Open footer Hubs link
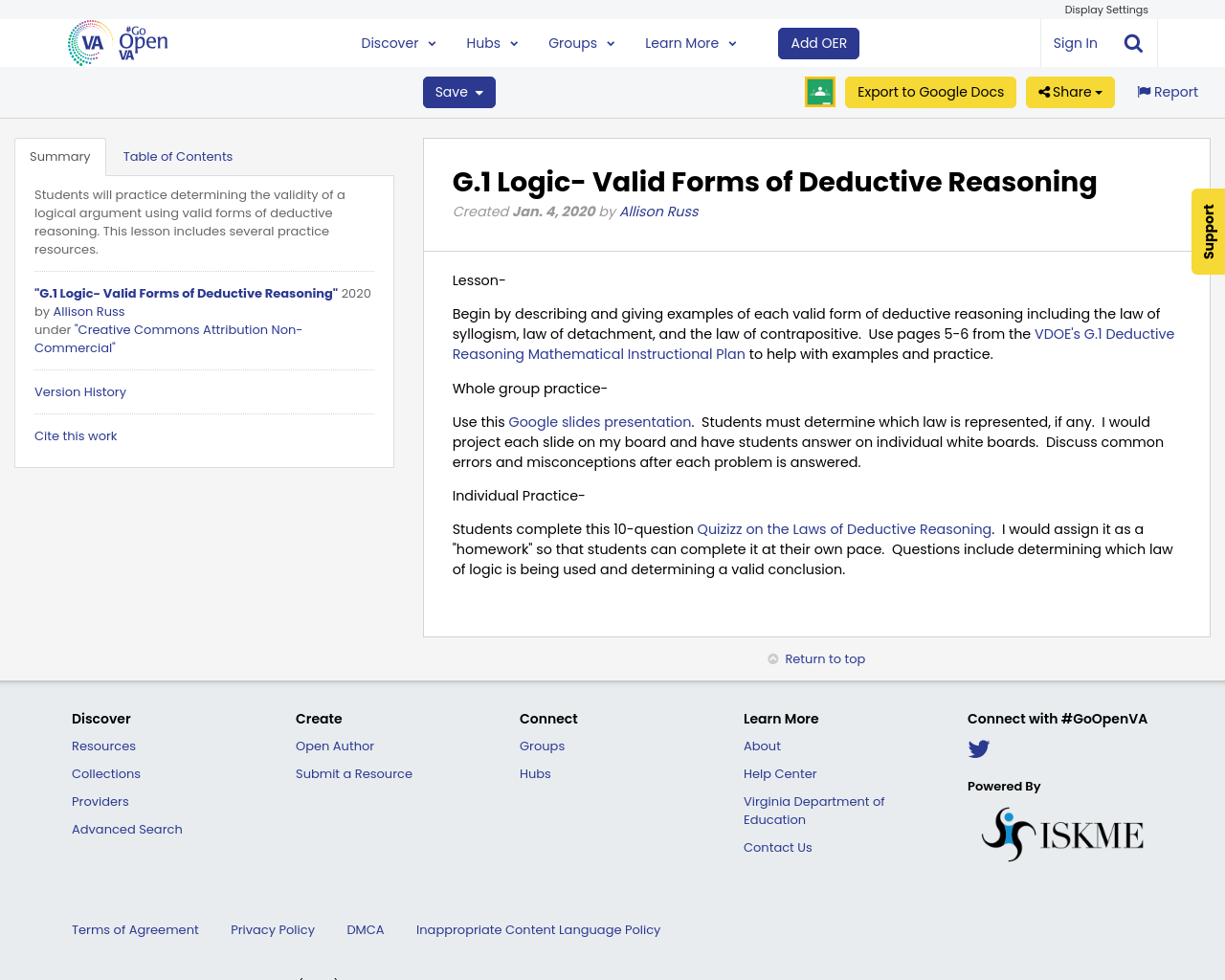The image size is (1225, 980). (x=535, y=774)
